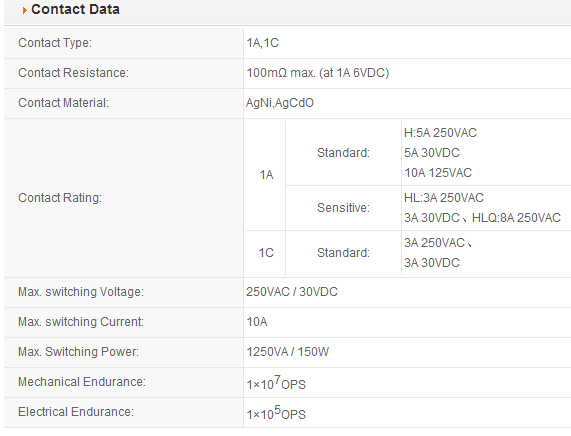Select the 250VAC / 30VDC switching voltage
This screenshot has width=571, height=436.
(292, 292)
